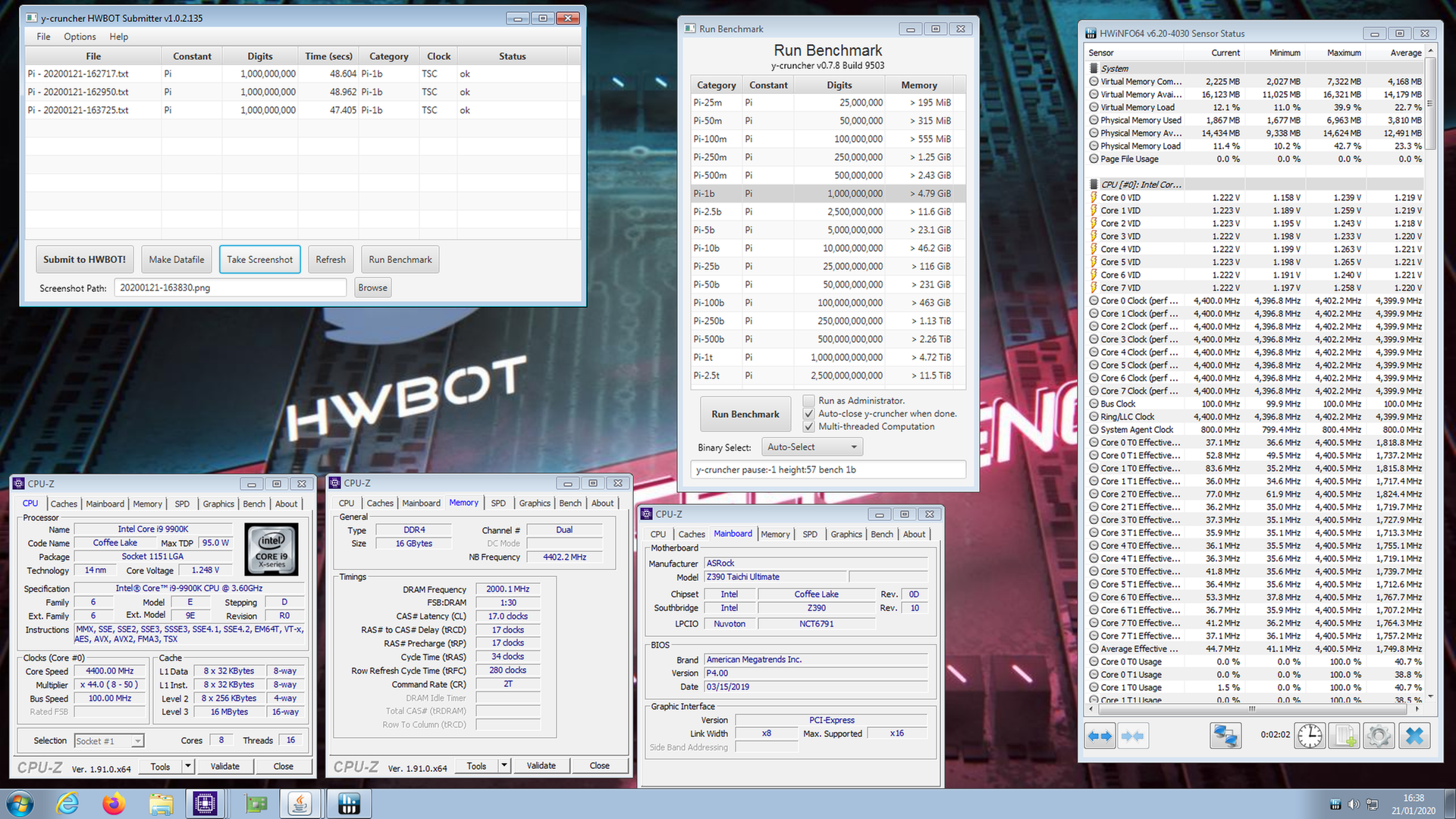The height and width of the screenshot is (819, 1456).
Task: Switch to Caches tab in the left CPU-Z window
Action: (x=64, y=504)
